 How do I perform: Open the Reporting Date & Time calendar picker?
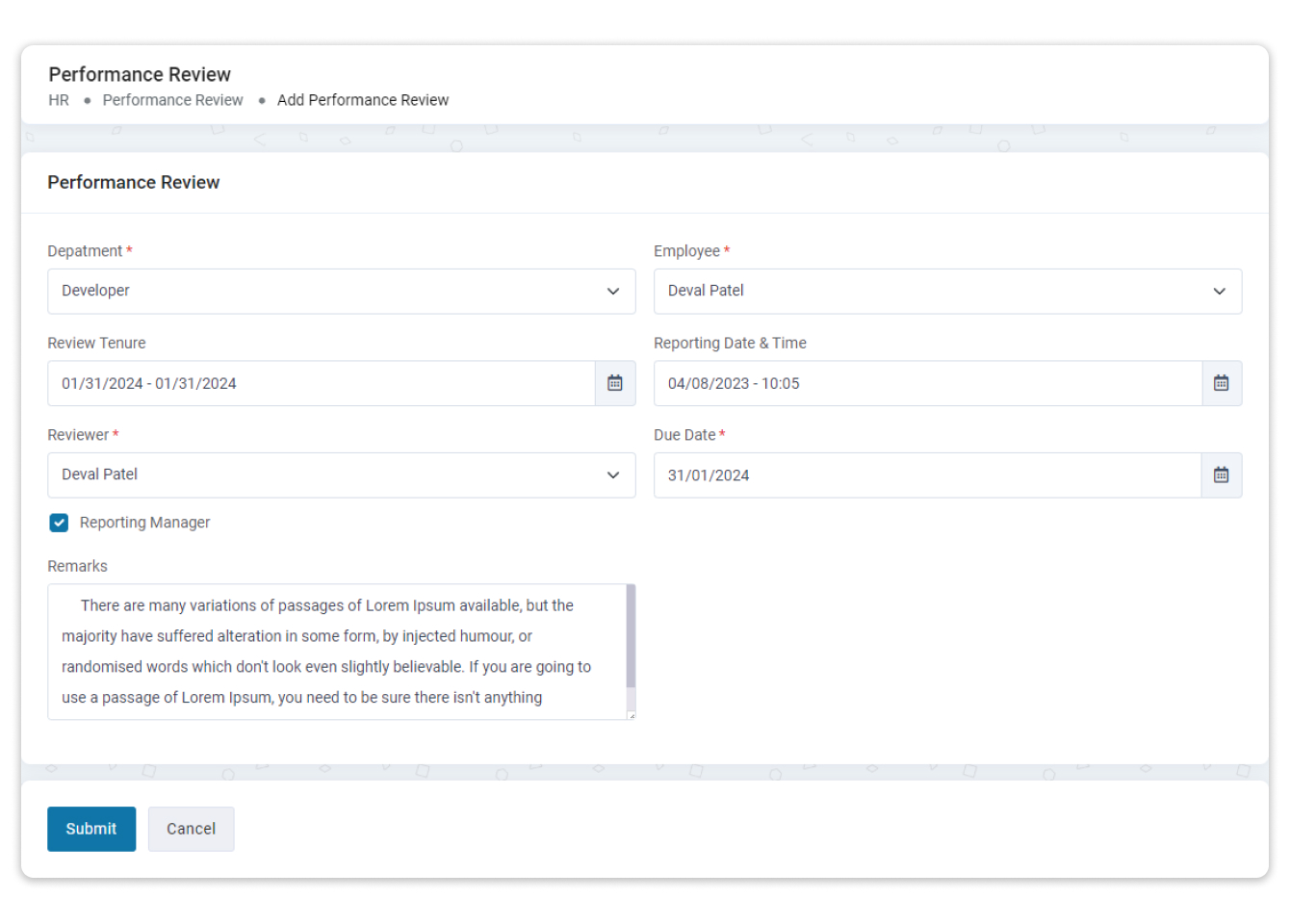[x=1221, y=382]
